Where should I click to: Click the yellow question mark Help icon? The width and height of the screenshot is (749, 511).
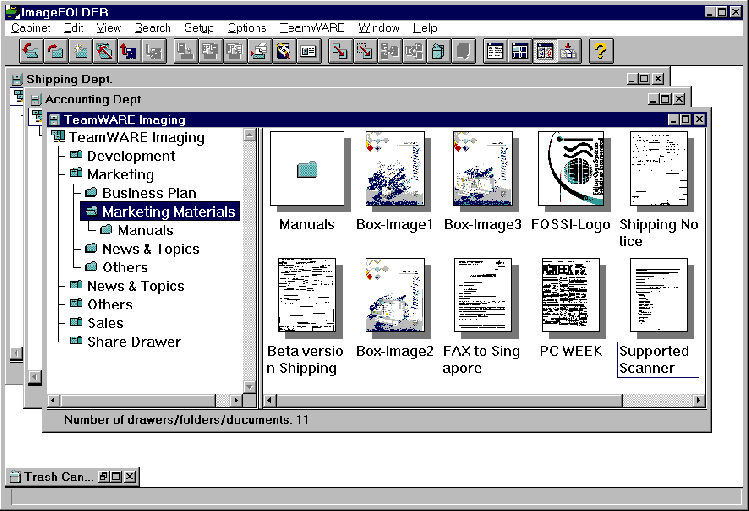pos(601,51)
